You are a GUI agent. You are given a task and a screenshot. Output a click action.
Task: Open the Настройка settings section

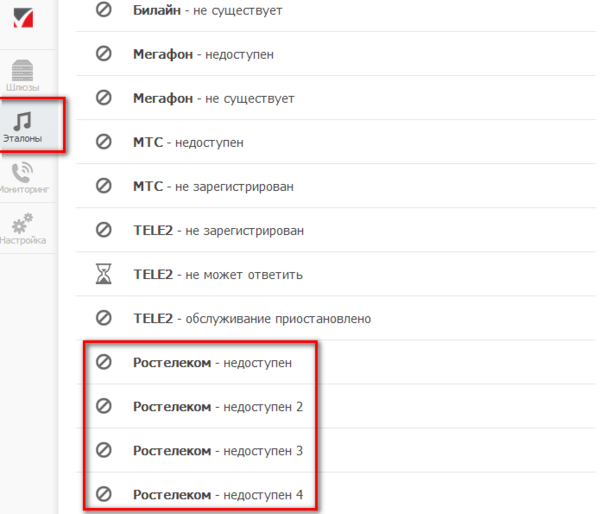tap(22, 229)
